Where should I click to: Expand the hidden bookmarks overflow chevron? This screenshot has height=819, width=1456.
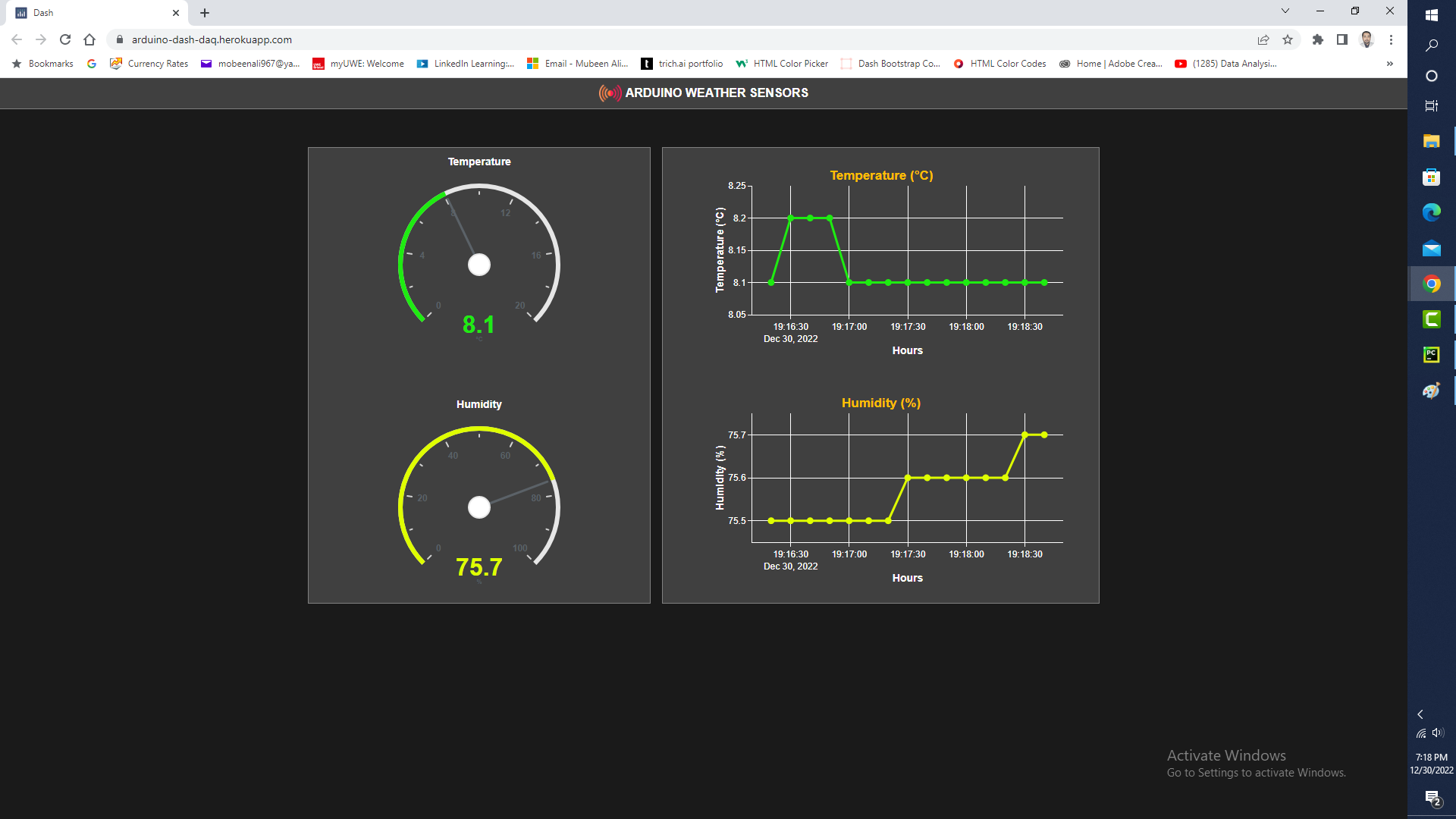[x=1389, y=64]
